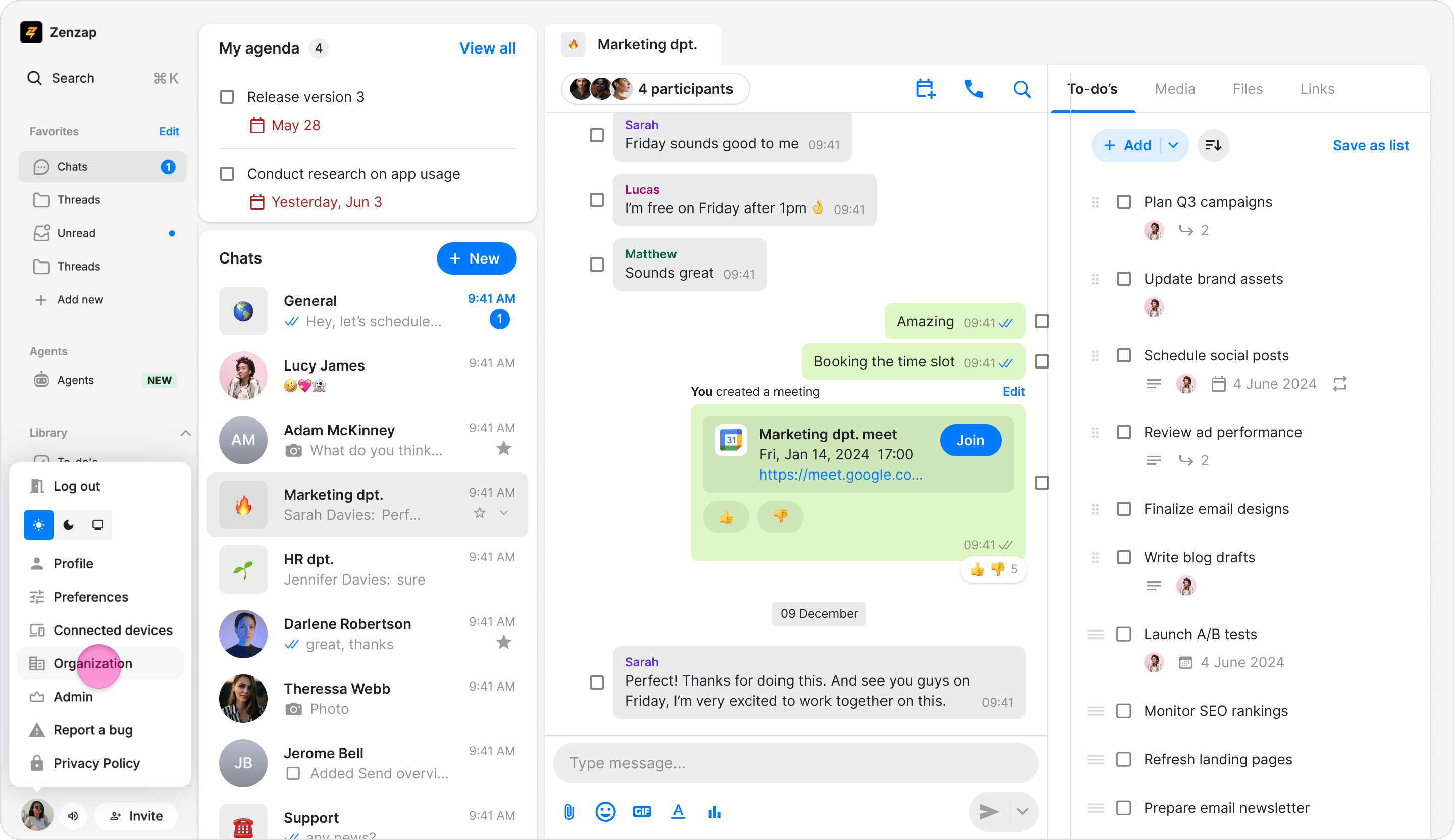The height and width of the screenshot is (840, 1454).
Task: Click the Type message input field
Action: (x=796, y=763)
